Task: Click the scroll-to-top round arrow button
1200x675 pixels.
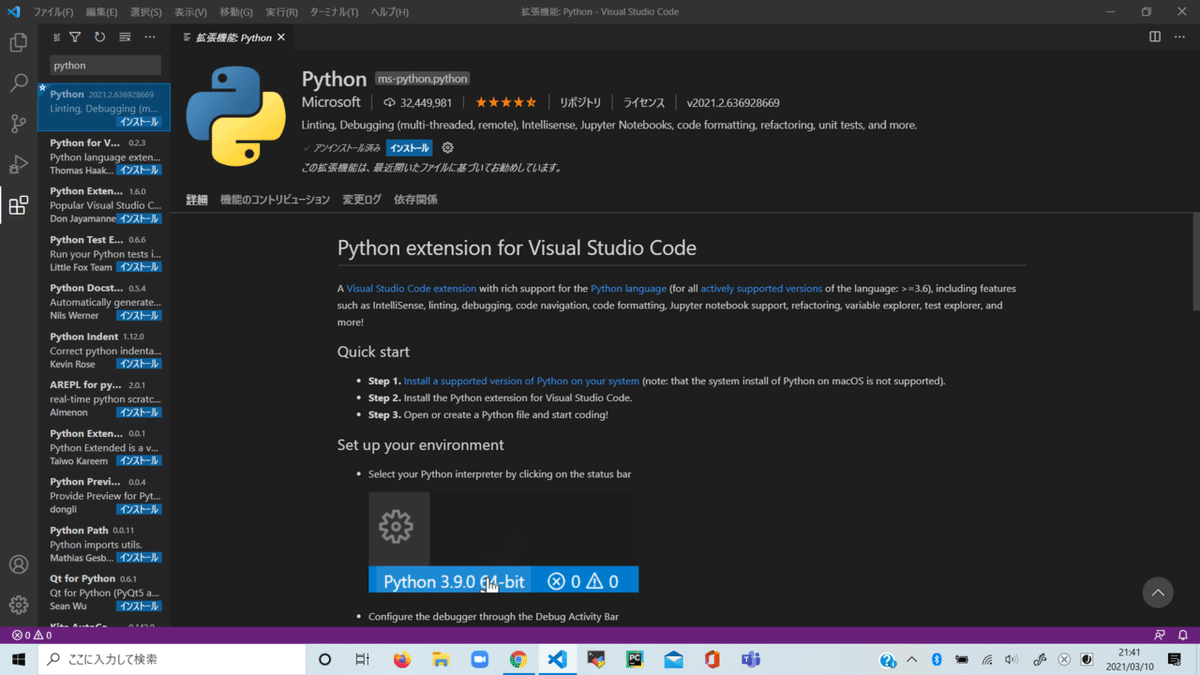Action: 1157,592
